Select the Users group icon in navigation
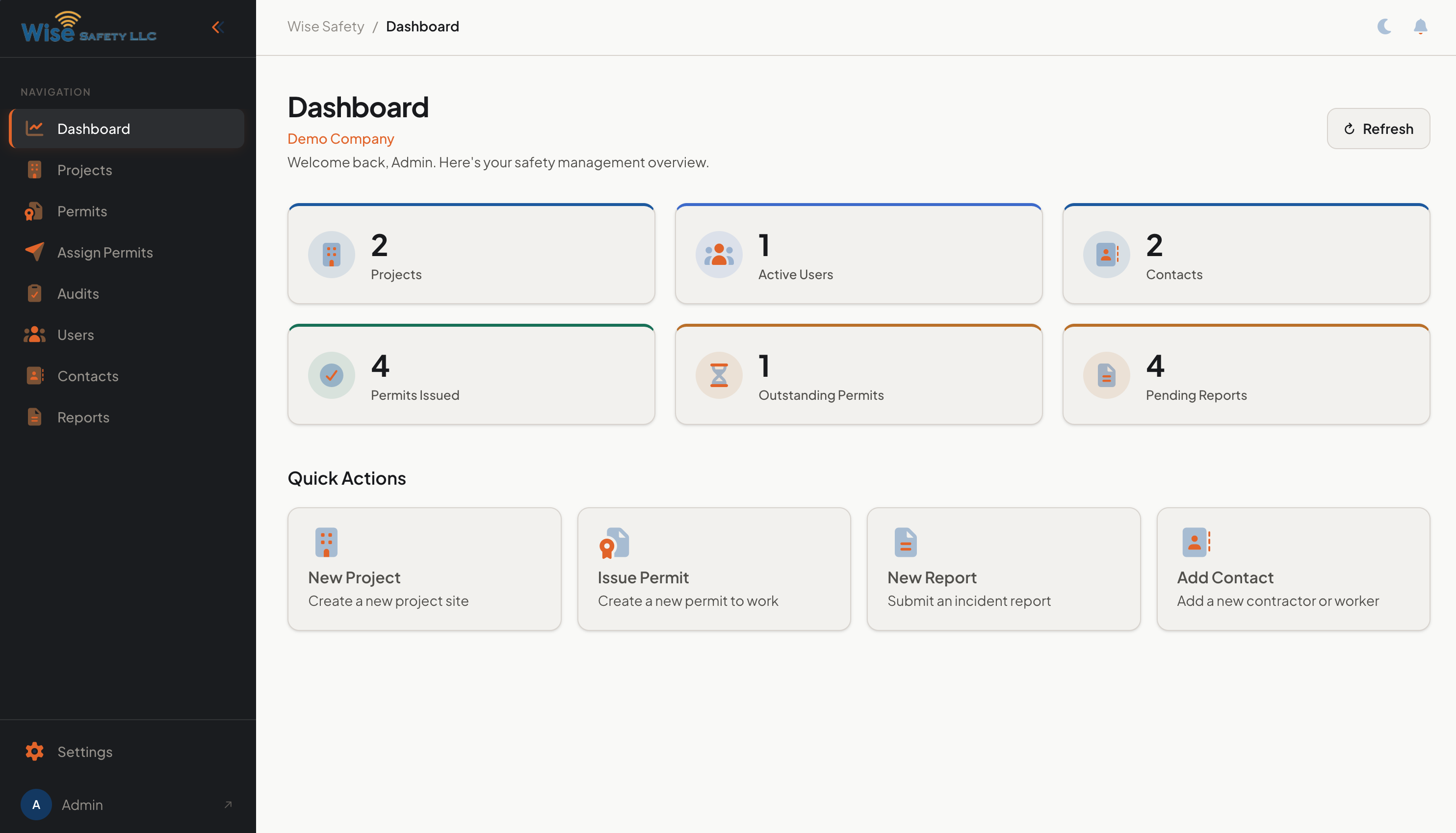Viewport: 1456px width, 833px height. [x=34, y=335]
